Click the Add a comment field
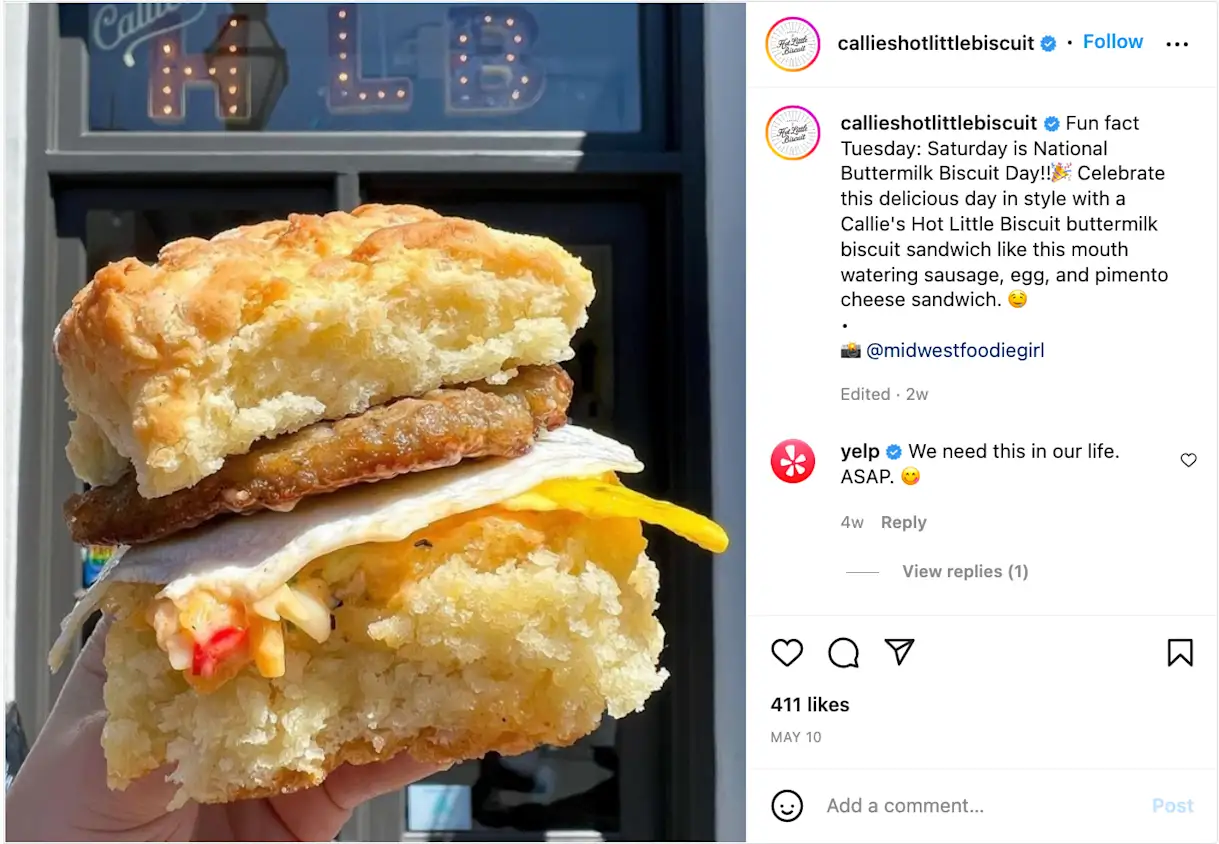The height and width of the screenshot is (844, 1219). click(x=980, y=806)
